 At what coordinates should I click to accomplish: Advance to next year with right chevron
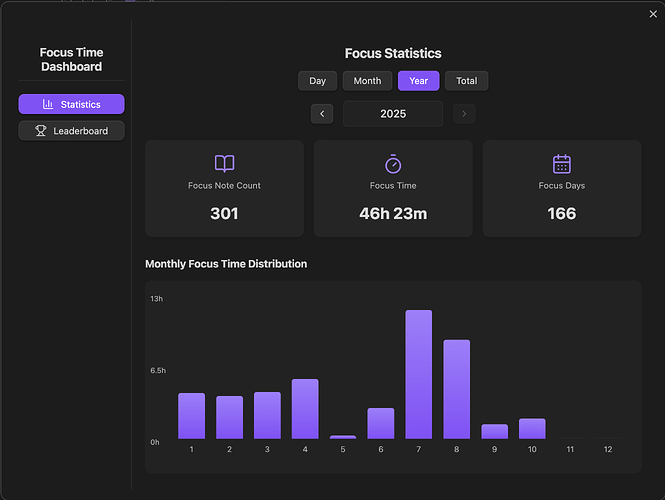pyautogui.click(x=463, y=114)
